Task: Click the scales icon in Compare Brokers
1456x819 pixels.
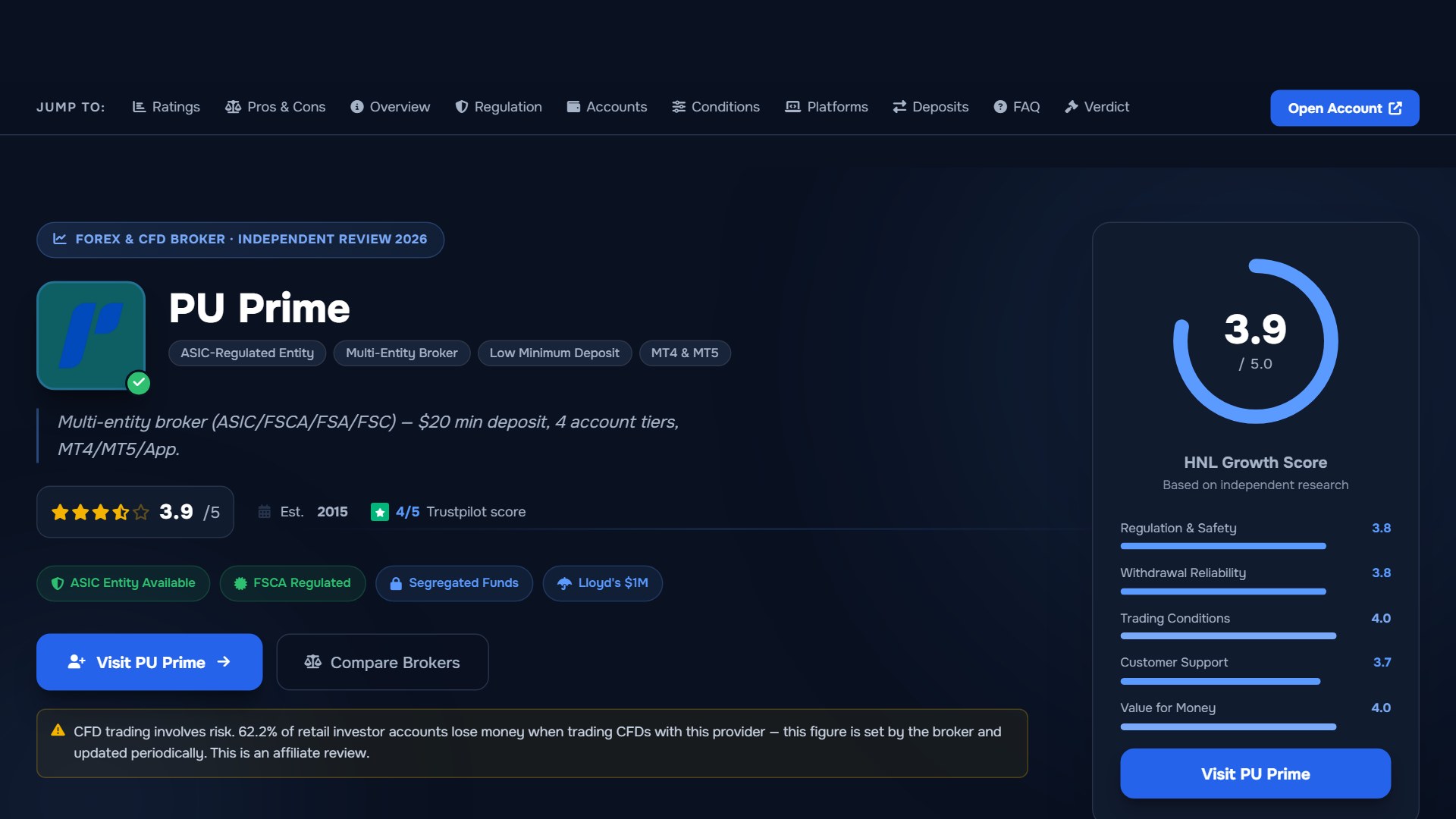Action: [312, 662]
